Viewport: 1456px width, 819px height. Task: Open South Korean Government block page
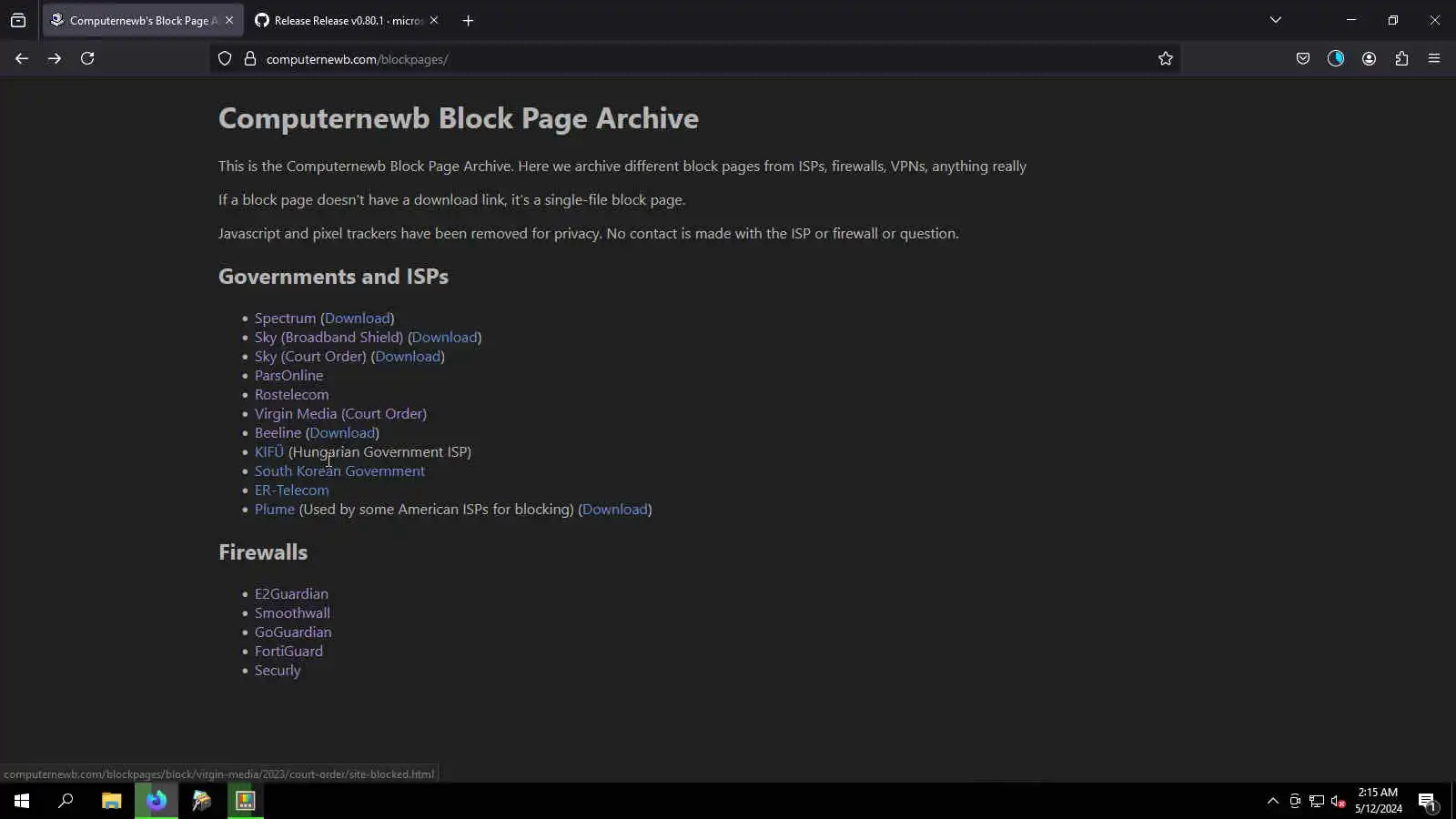pos(339,470)
